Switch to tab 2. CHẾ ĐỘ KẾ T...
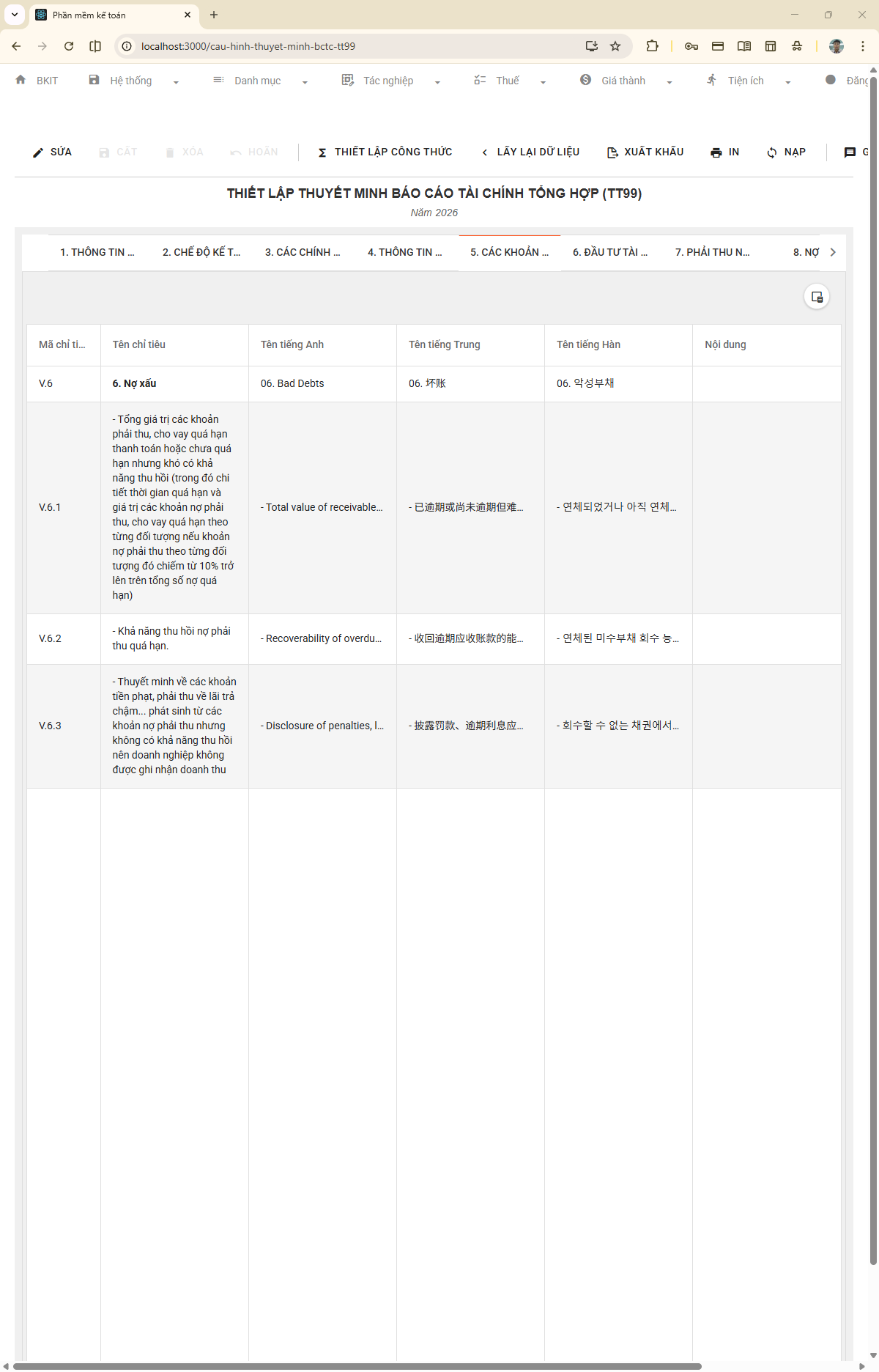The image size is (879, 1372). click(x=201, y=253)
